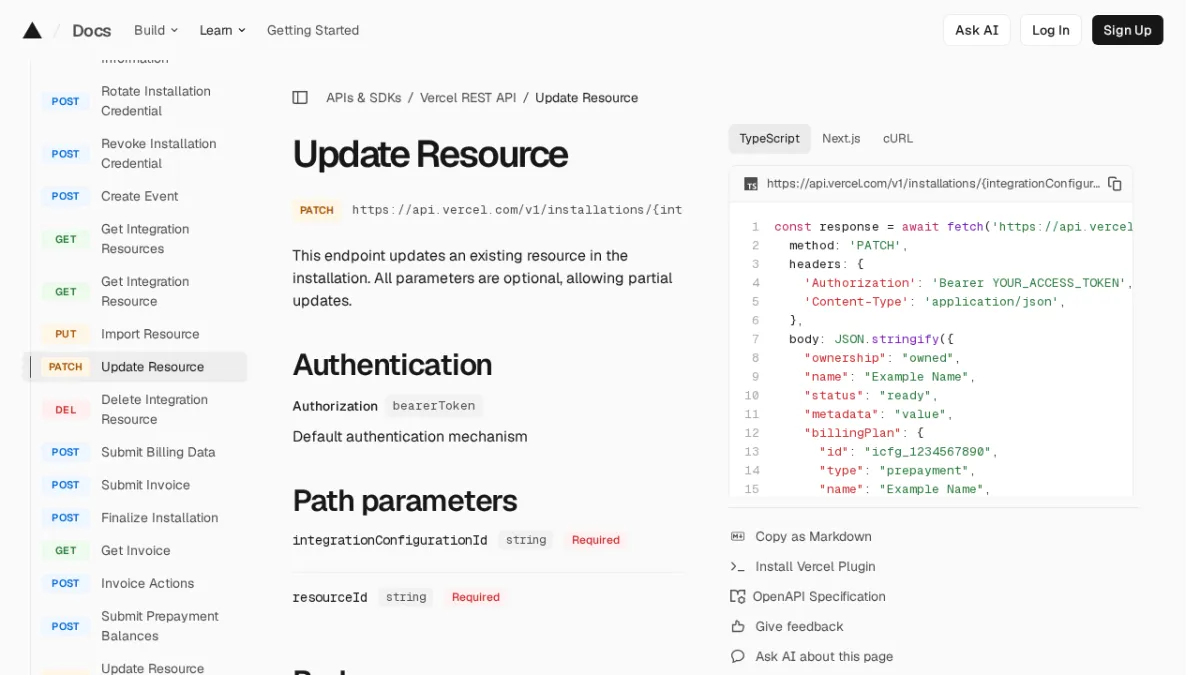Click Ask AI about this page link

[824, 657]
